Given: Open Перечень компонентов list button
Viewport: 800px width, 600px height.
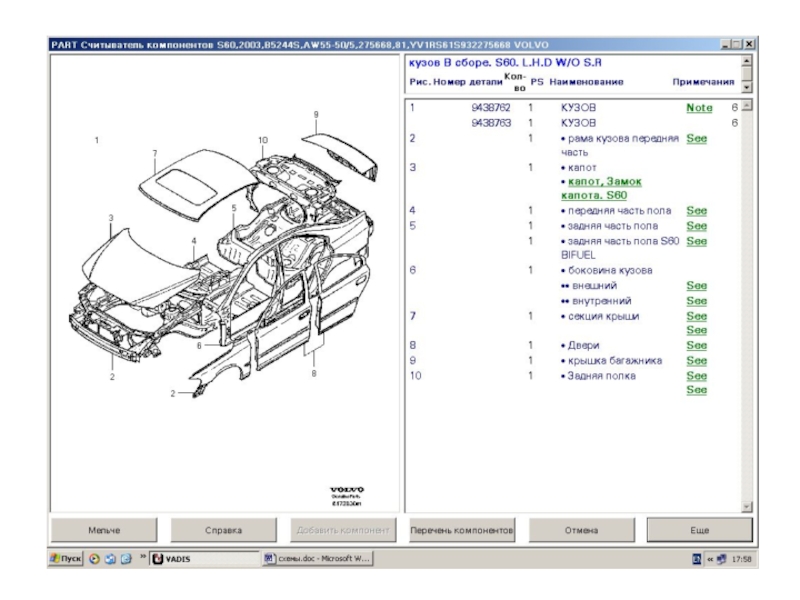Looking at the screenshot, I should (462, 530).
